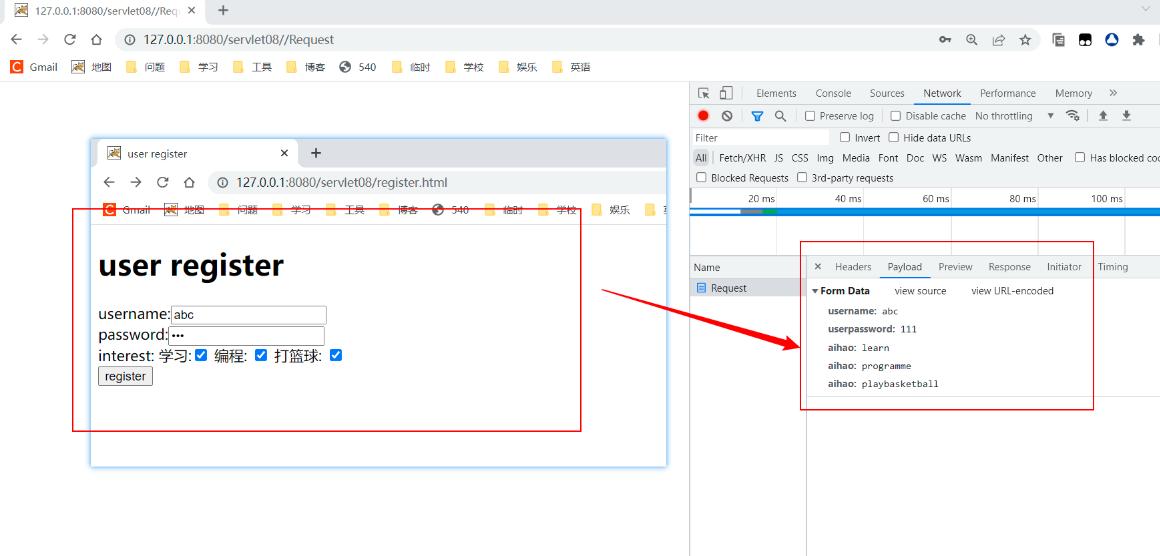Reload the outer browser page
Screen dimensions: 1160x556
[70, 40]
